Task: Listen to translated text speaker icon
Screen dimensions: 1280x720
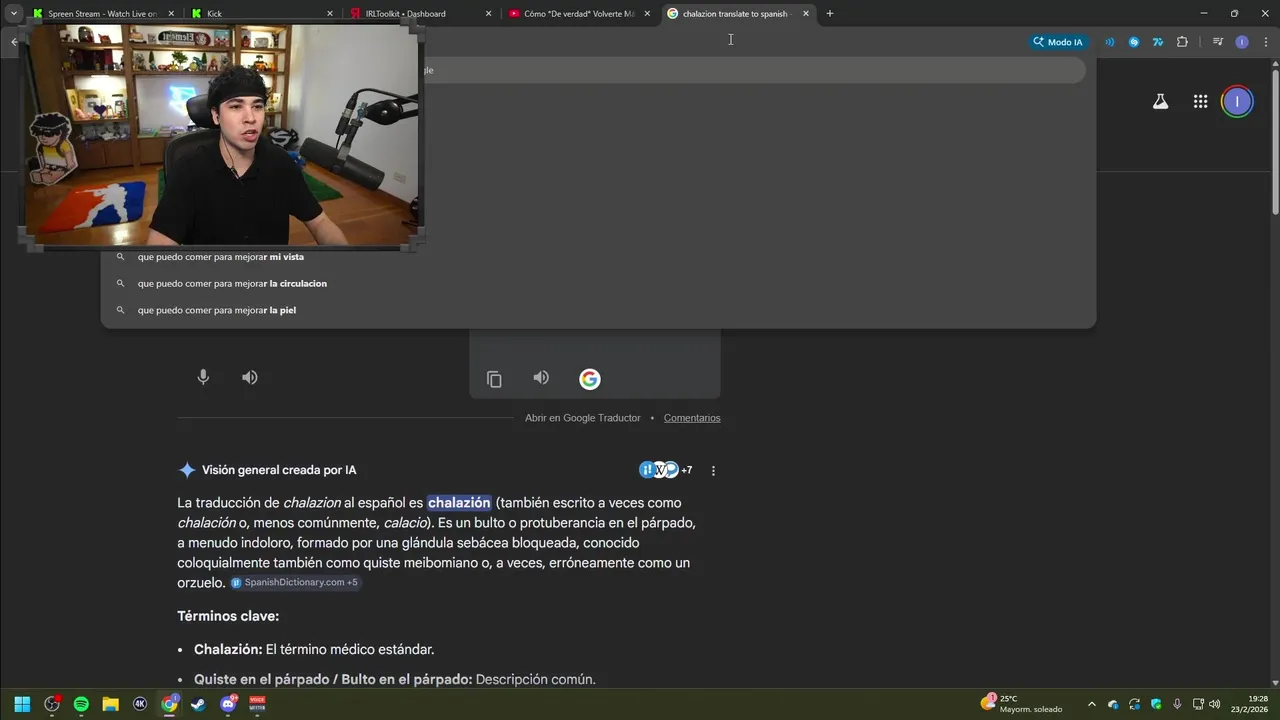Action: 541,378
